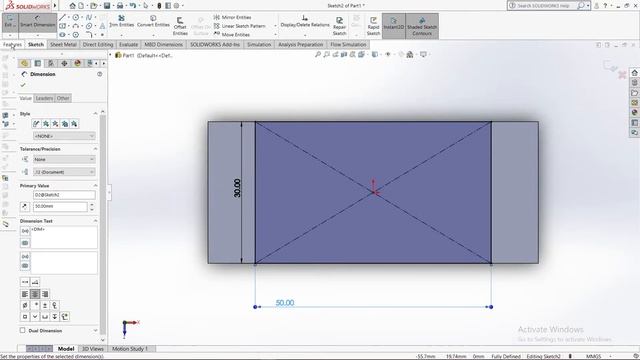Switch to the Features tab
The width and height of the screenshot is (640, 360).
tap(12, 44)
